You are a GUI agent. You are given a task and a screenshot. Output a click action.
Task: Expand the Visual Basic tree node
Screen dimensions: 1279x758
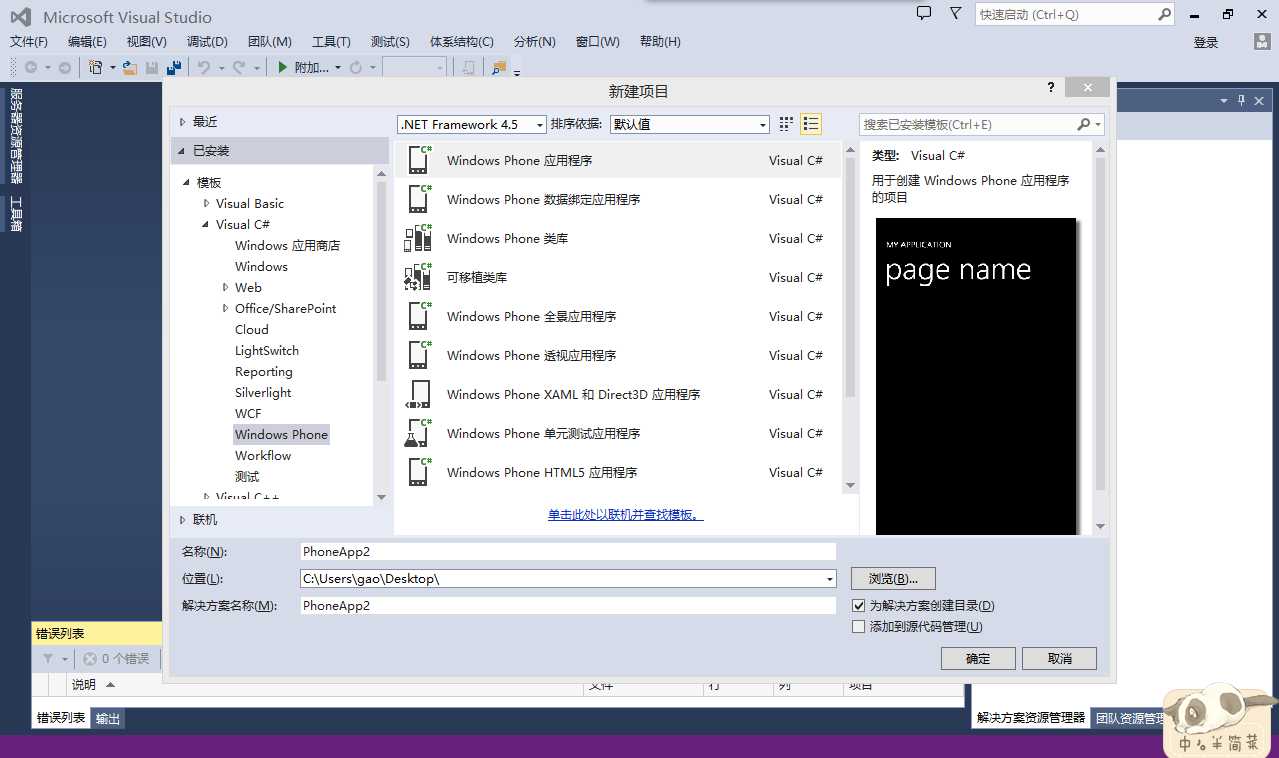tap(206, 203)
